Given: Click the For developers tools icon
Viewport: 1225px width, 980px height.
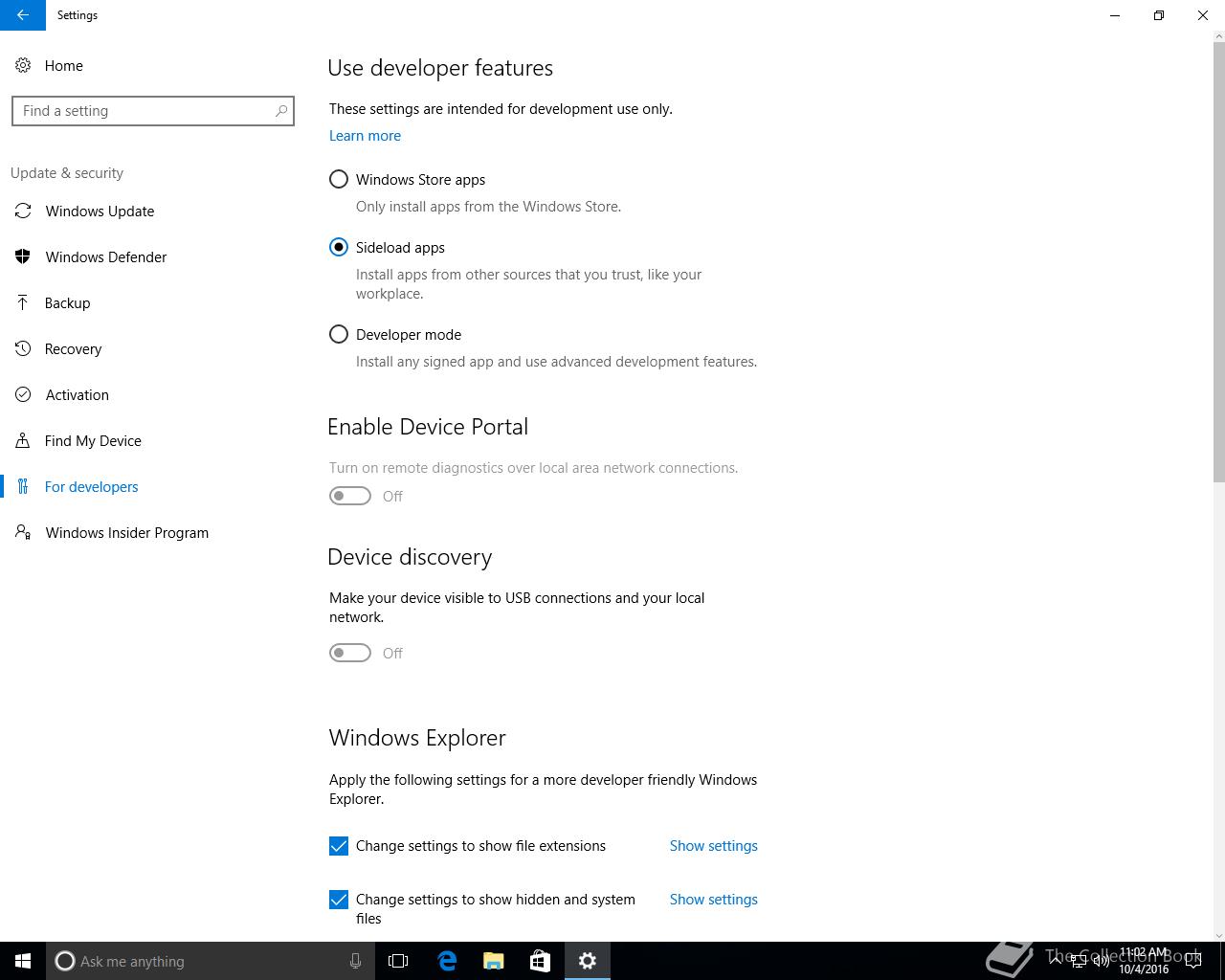Looking at the screenshot, I should (x=23, y=486).
